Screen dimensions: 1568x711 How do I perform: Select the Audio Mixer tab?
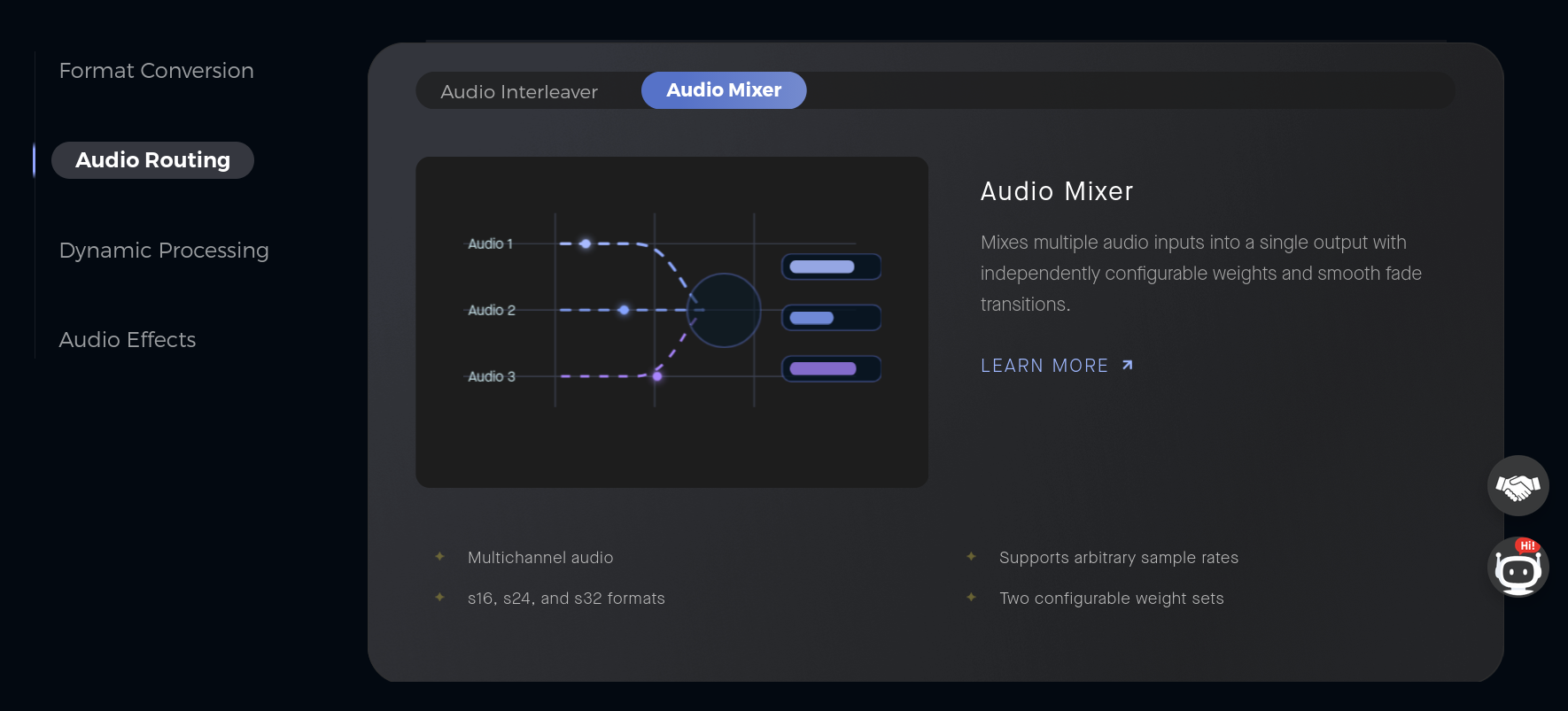click(724, 90)
